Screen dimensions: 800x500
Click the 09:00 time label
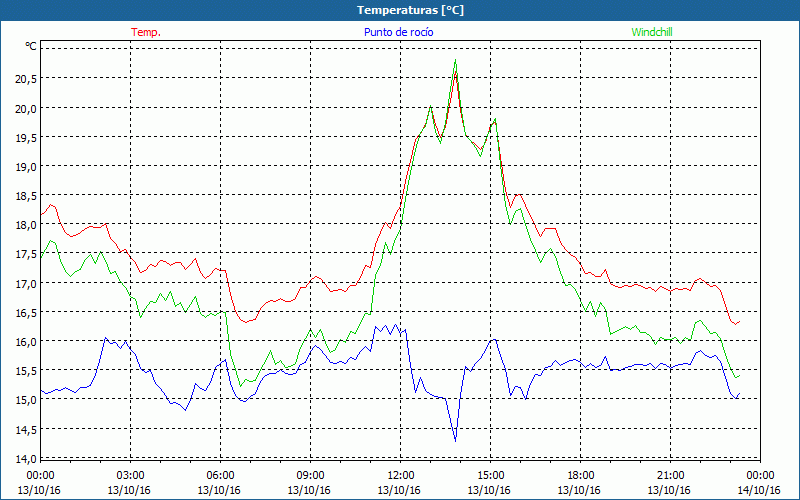click(x=310, y=476)
